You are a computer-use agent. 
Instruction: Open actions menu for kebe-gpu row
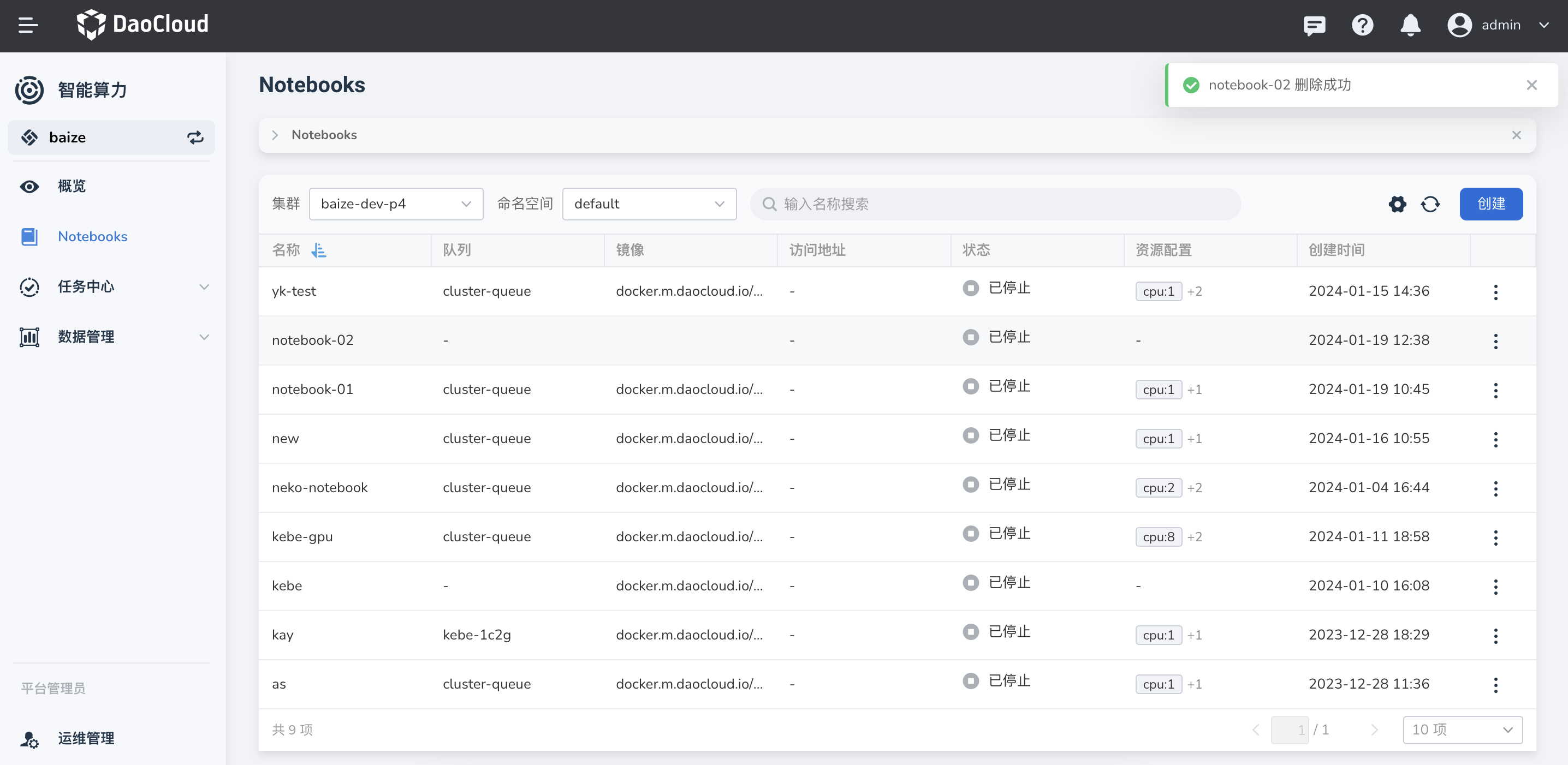pos(1495,537)
